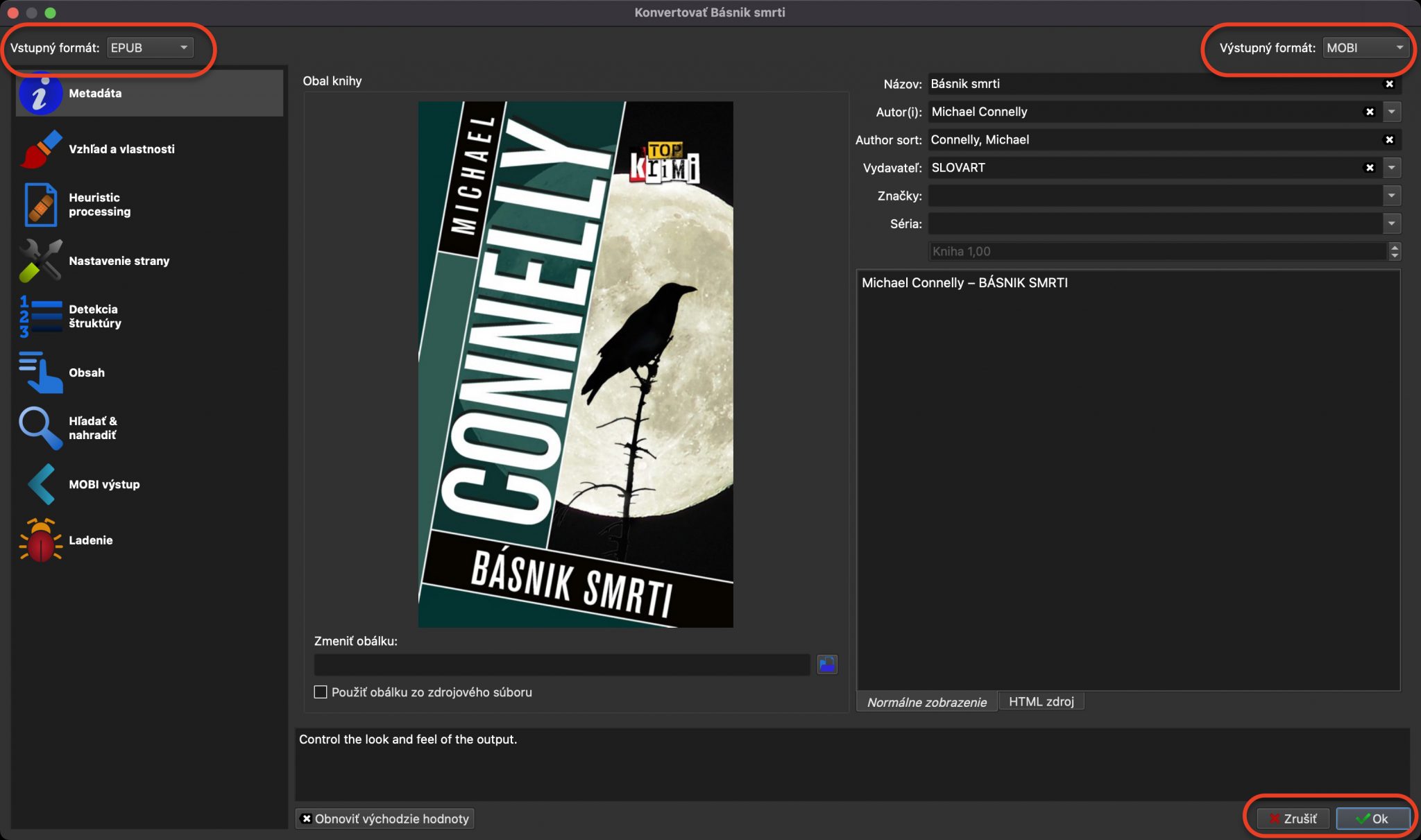Switch to the HTML zdroj tab
The width and height of the screenshot is (1421, 840).
[x=1041, y=701]
